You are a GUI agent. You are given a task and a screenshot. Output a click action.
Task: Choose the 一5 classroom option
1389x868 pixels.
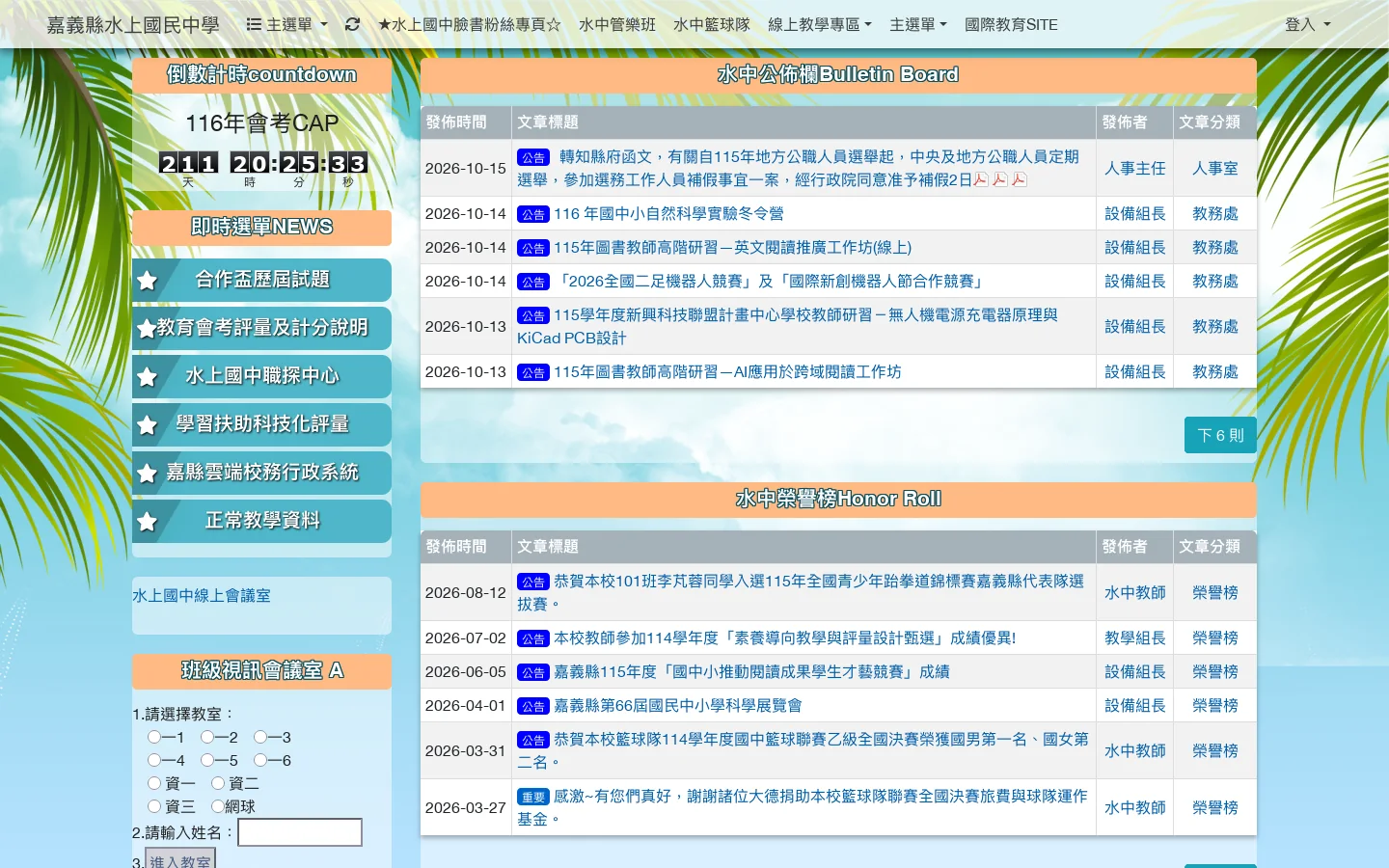click(x=207, y=760)
